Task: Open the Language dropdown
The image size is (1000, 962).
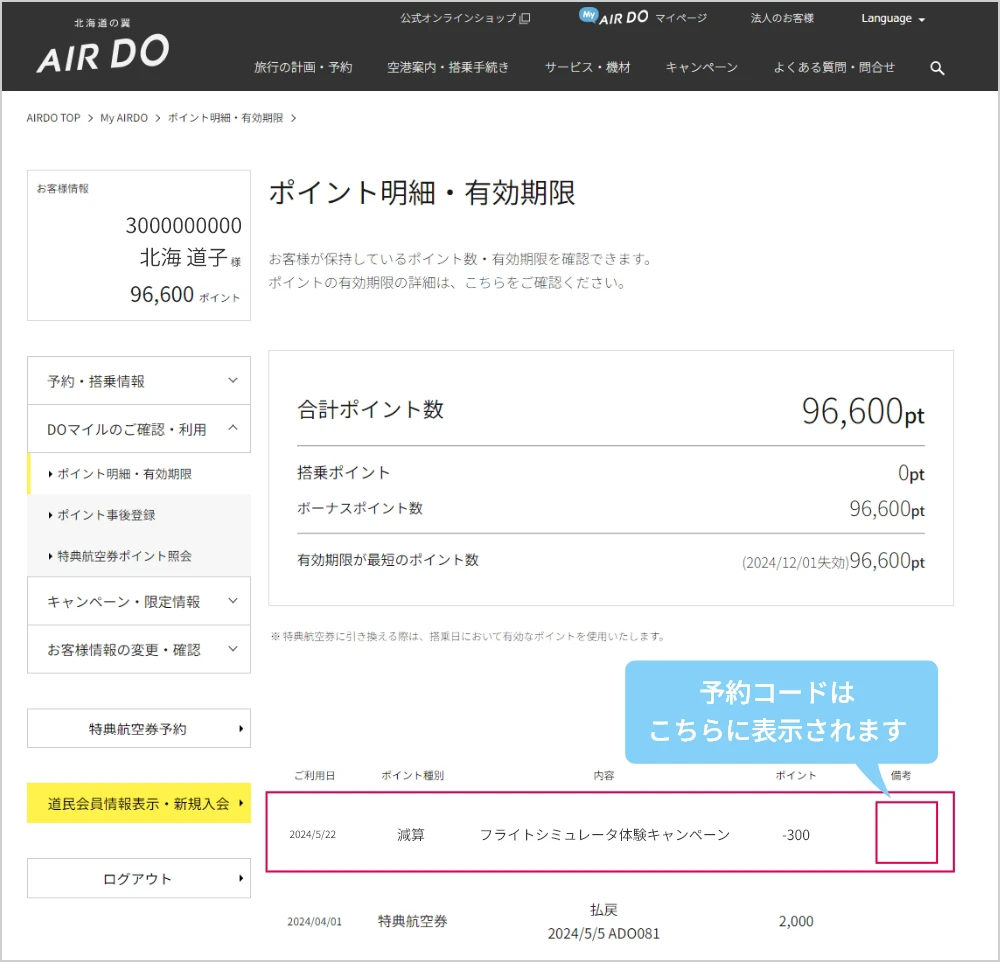Action: pos(893,18)
